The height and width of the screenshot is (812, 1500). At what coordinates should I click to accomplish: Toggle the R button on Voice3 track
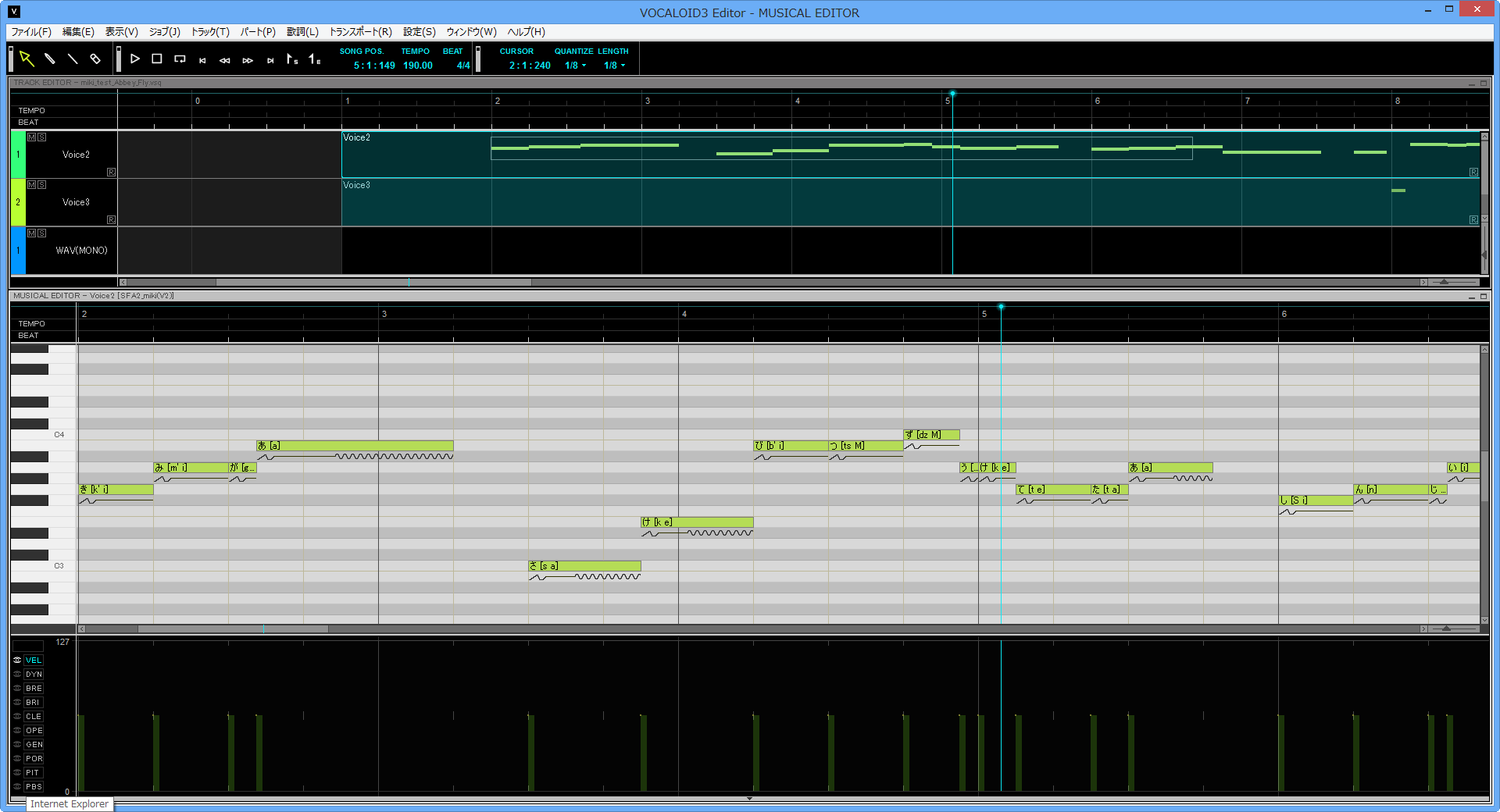tap(111, 220)
